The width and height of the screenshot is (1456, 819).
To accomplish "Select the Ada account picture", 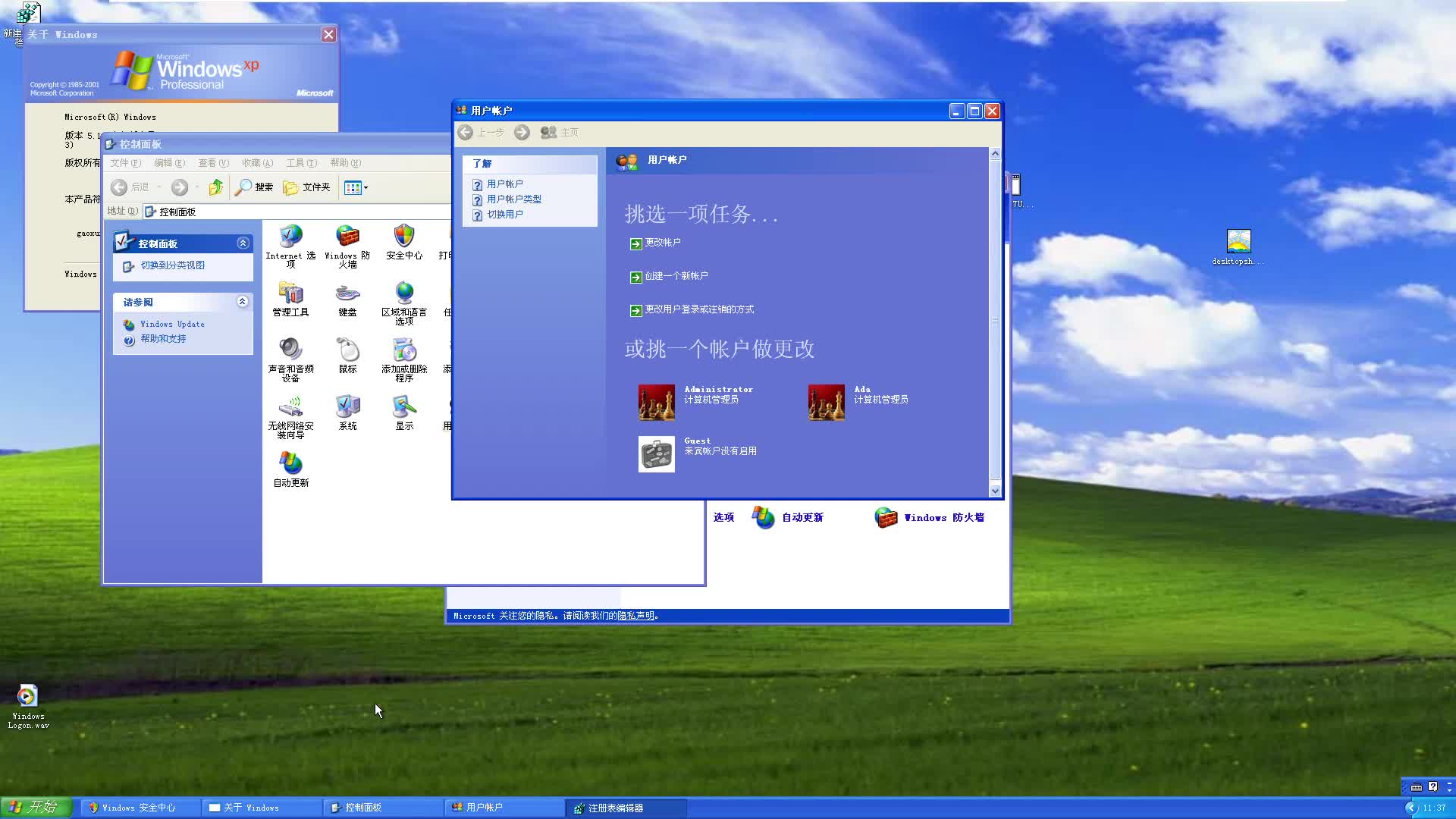I will (827, 403).
